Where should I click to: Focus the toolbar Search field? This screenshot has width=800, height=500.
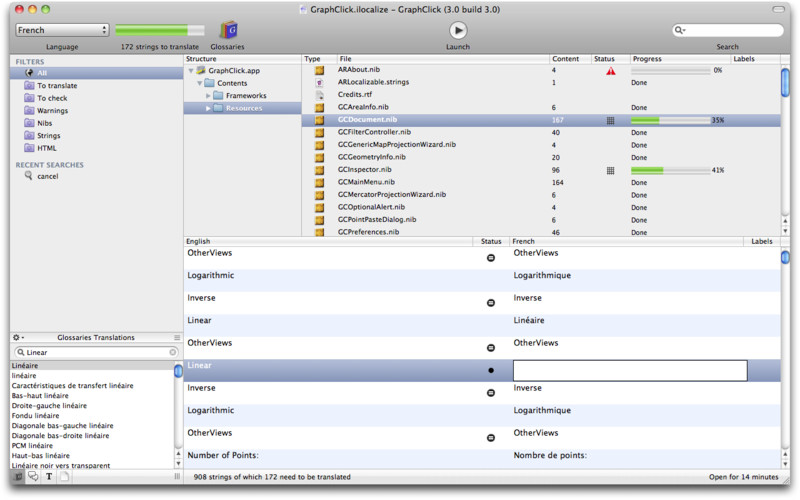[728, 30]
